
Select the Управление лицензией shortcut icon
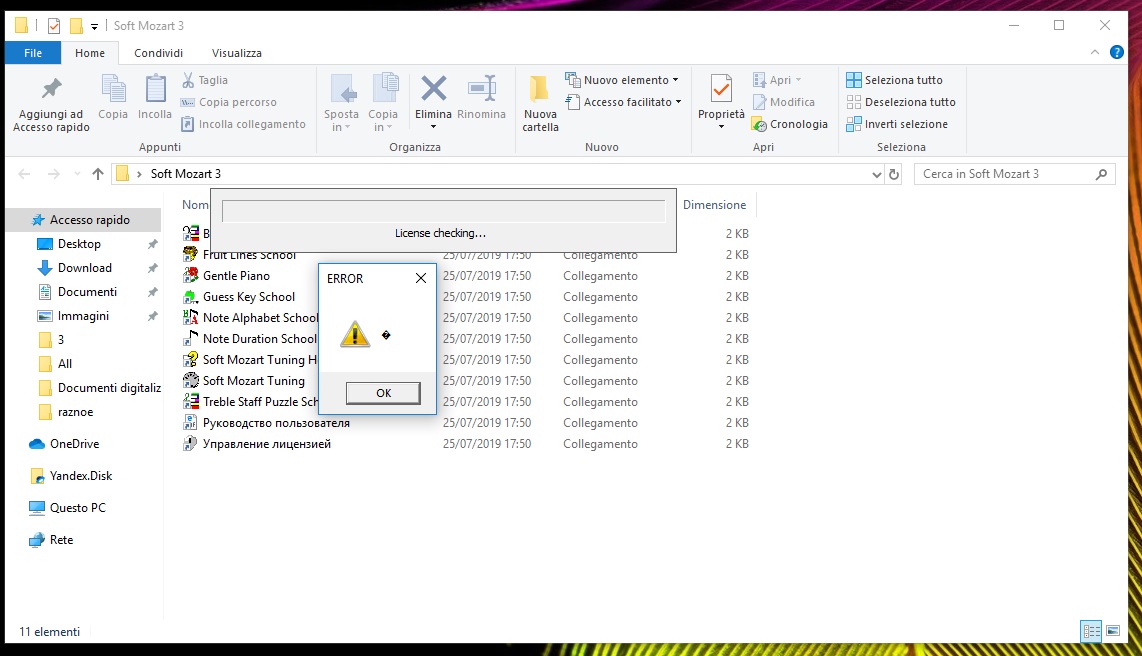(190, 443)
